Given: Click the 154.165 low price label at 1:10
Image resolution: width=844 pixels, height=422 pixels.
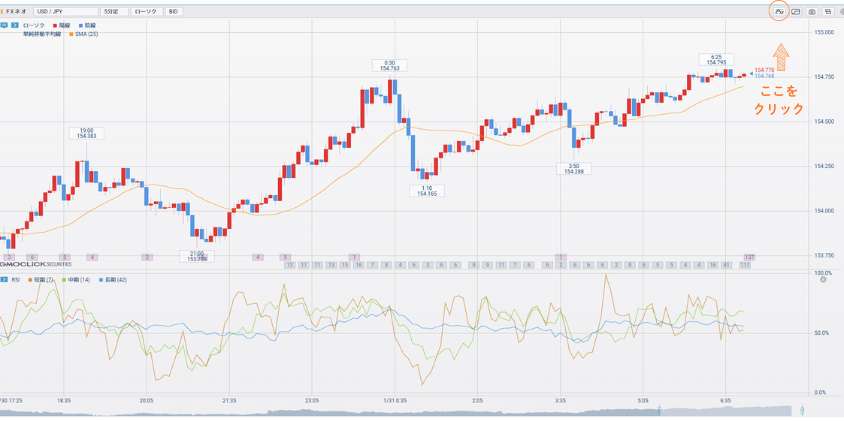Looking at the screenshot, I should click(x=427, y=190).
